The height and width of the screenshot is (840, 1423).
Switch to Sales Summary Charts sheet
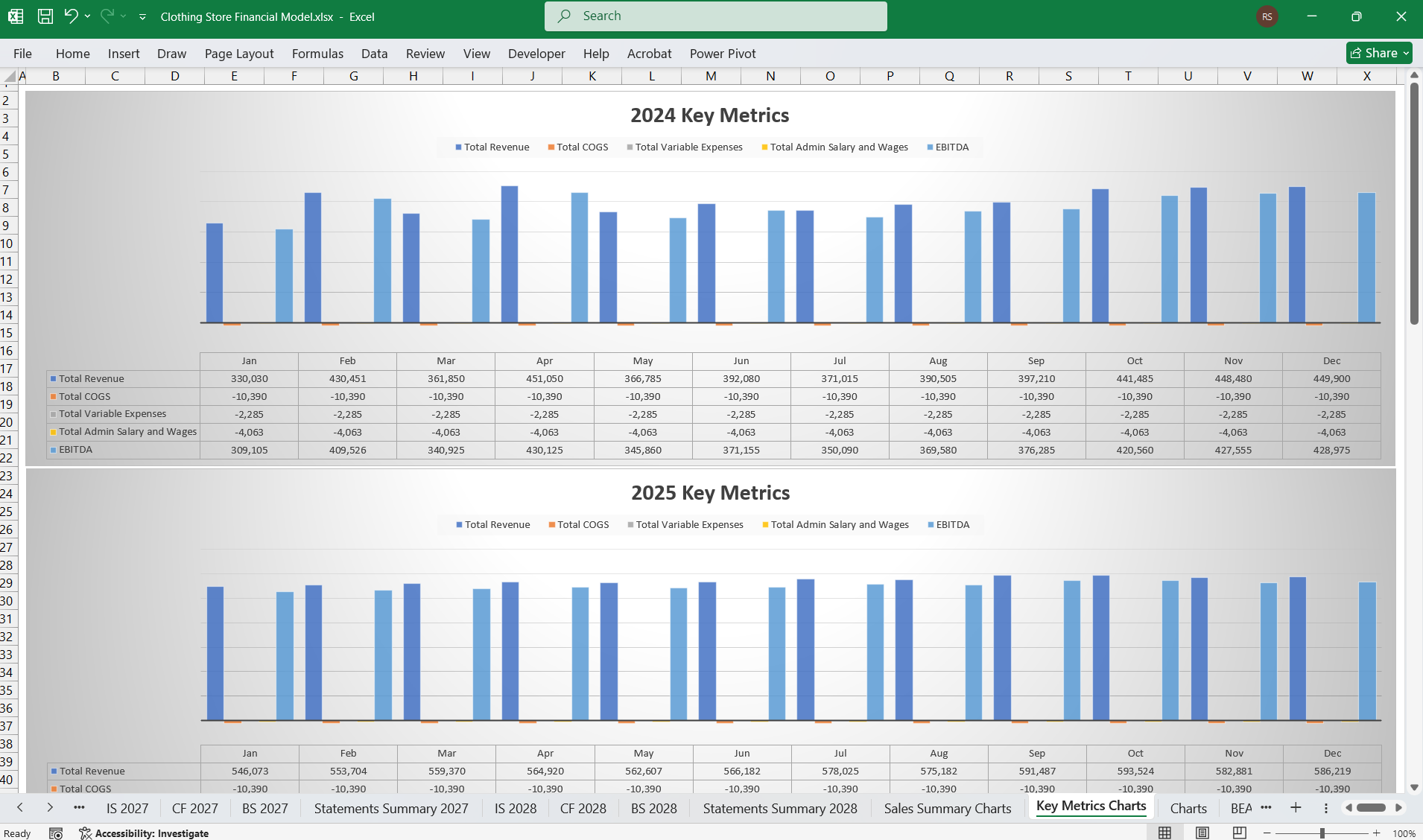click(x=948, y=809)
